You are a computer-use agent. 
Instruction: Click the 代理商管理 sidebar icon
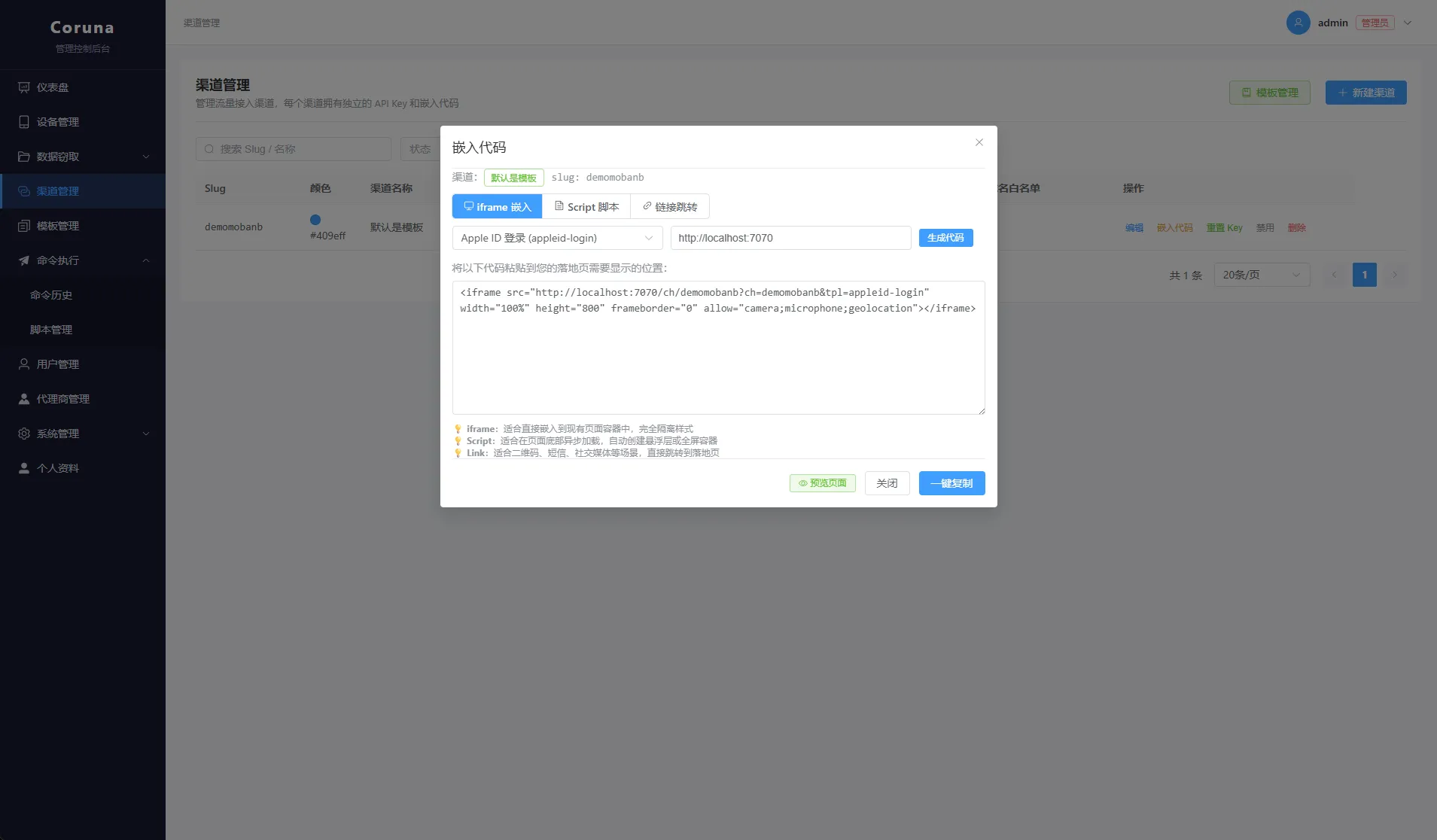[x=24, y=399]
